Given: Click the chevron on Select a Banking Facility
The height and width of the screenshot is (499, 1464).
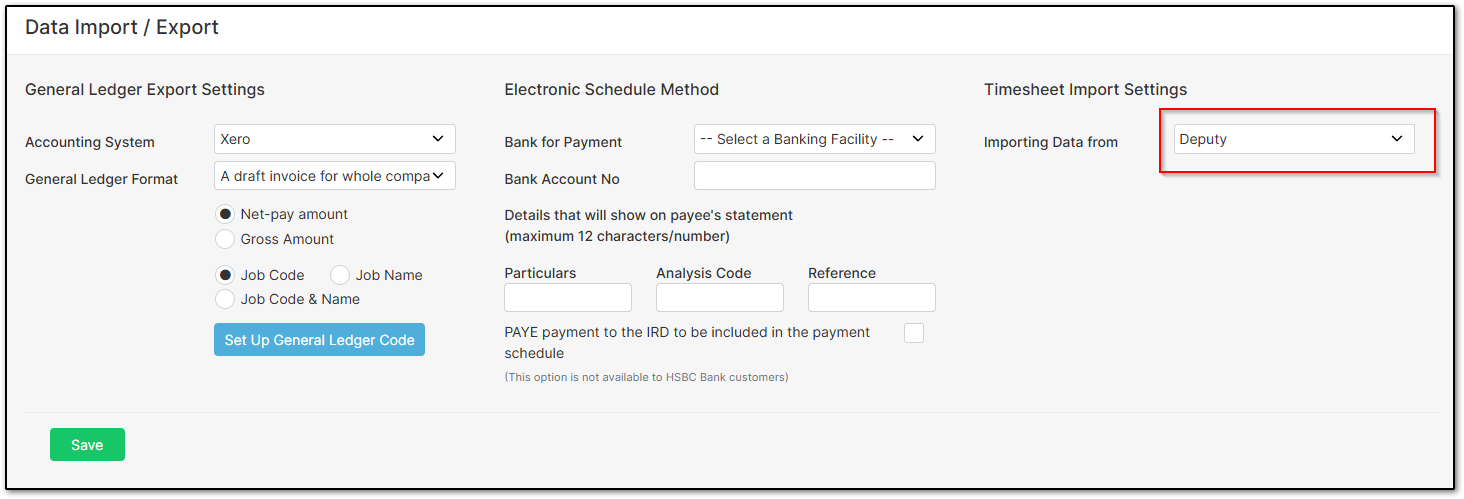Looking at the screenshot, I should tap(917, 139).
